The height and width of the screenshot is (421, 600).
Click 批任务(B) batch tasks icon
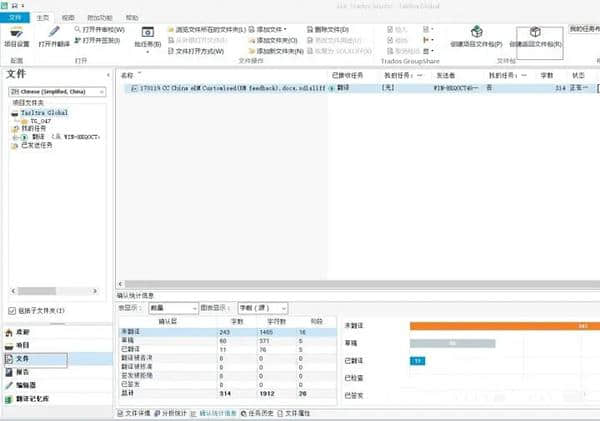147,32
